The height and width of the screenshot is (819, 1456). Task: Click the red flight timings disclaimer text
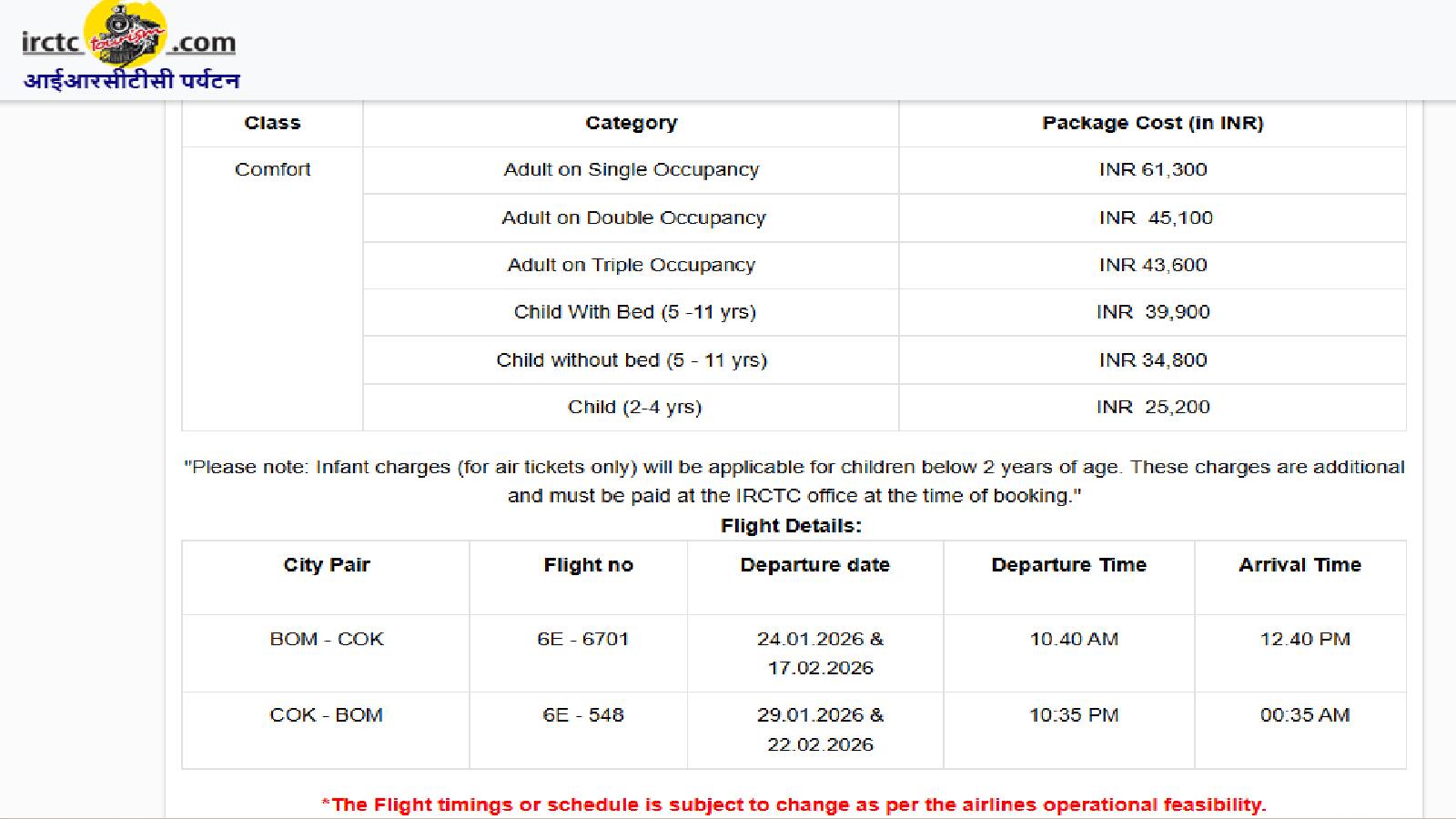point(794,805)
